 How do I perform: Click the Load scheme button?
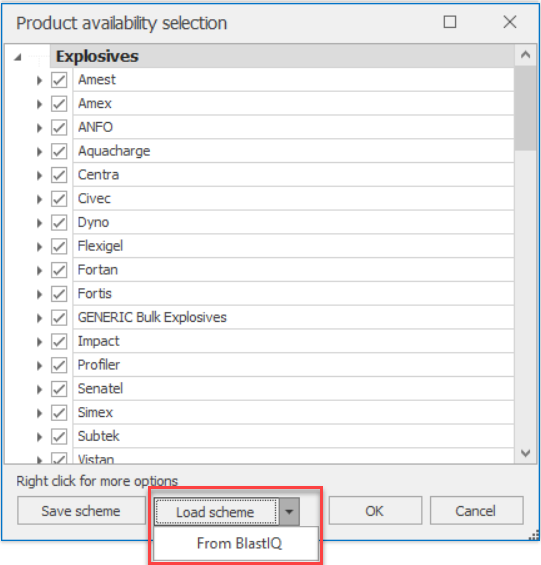(x=216, y=512)
